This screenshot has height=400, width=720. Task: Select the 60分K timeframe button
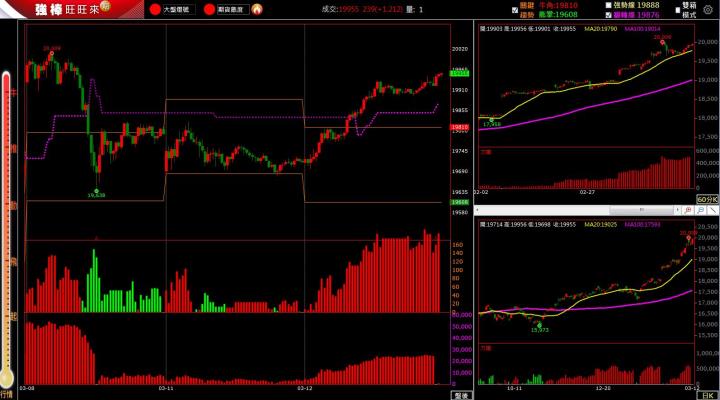pos(708,199)
